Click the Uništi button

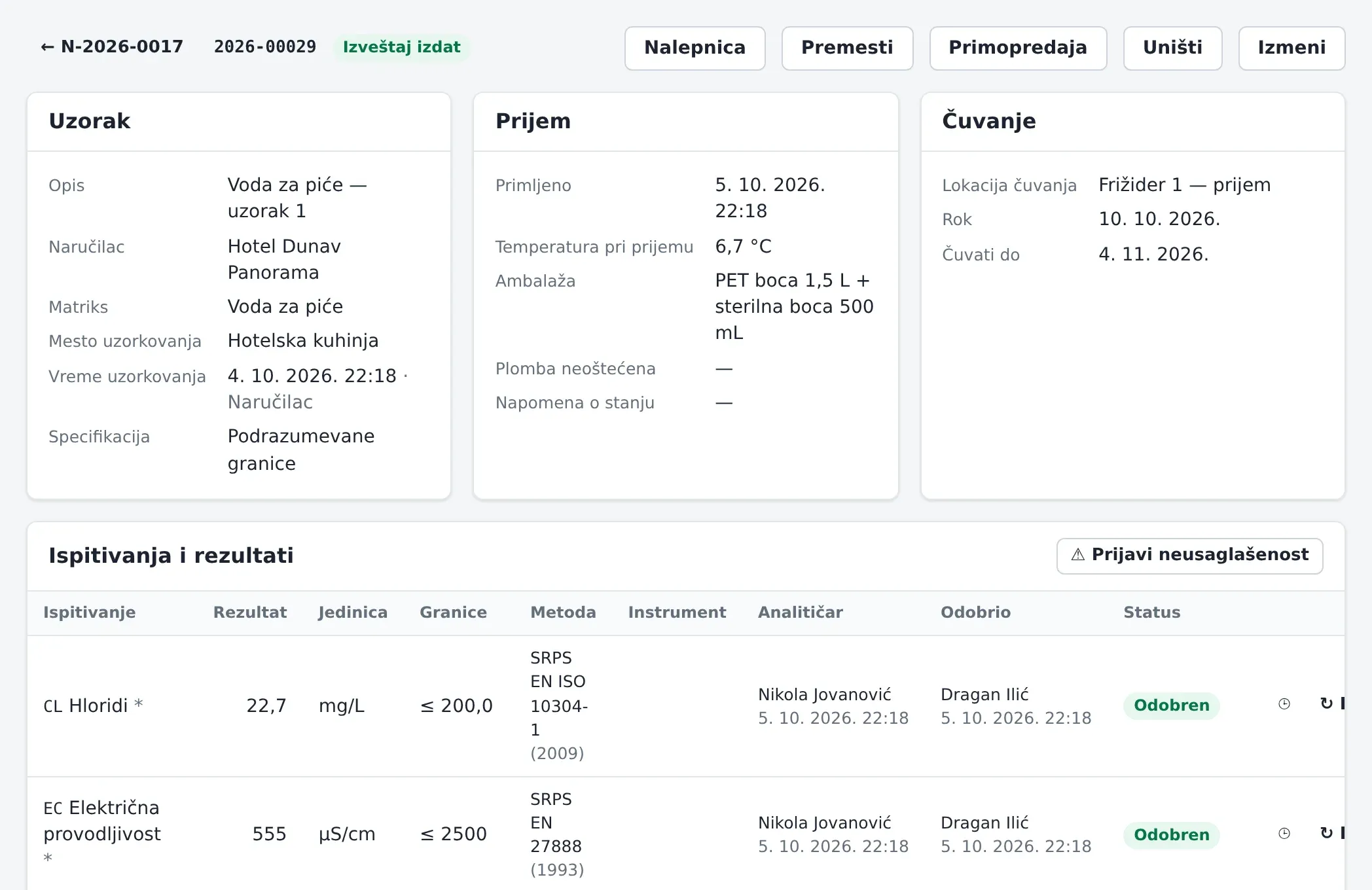coord(1172,48)
